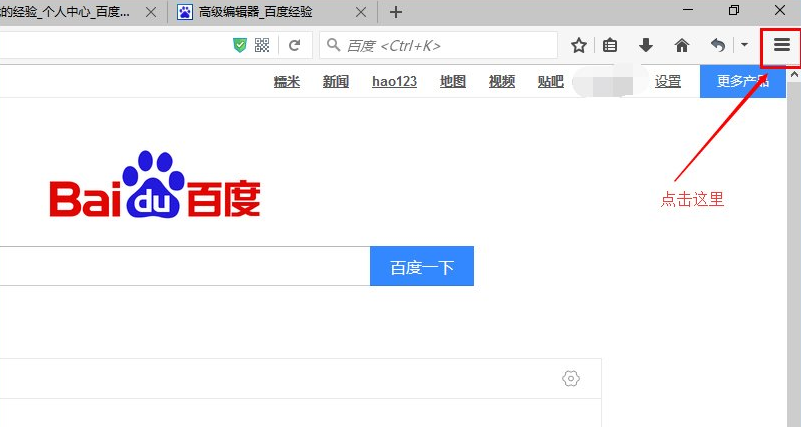The width and height of the screenshot is (801, 427).
Task: Open the downloads arrow icon
Action: pos(646,46)
